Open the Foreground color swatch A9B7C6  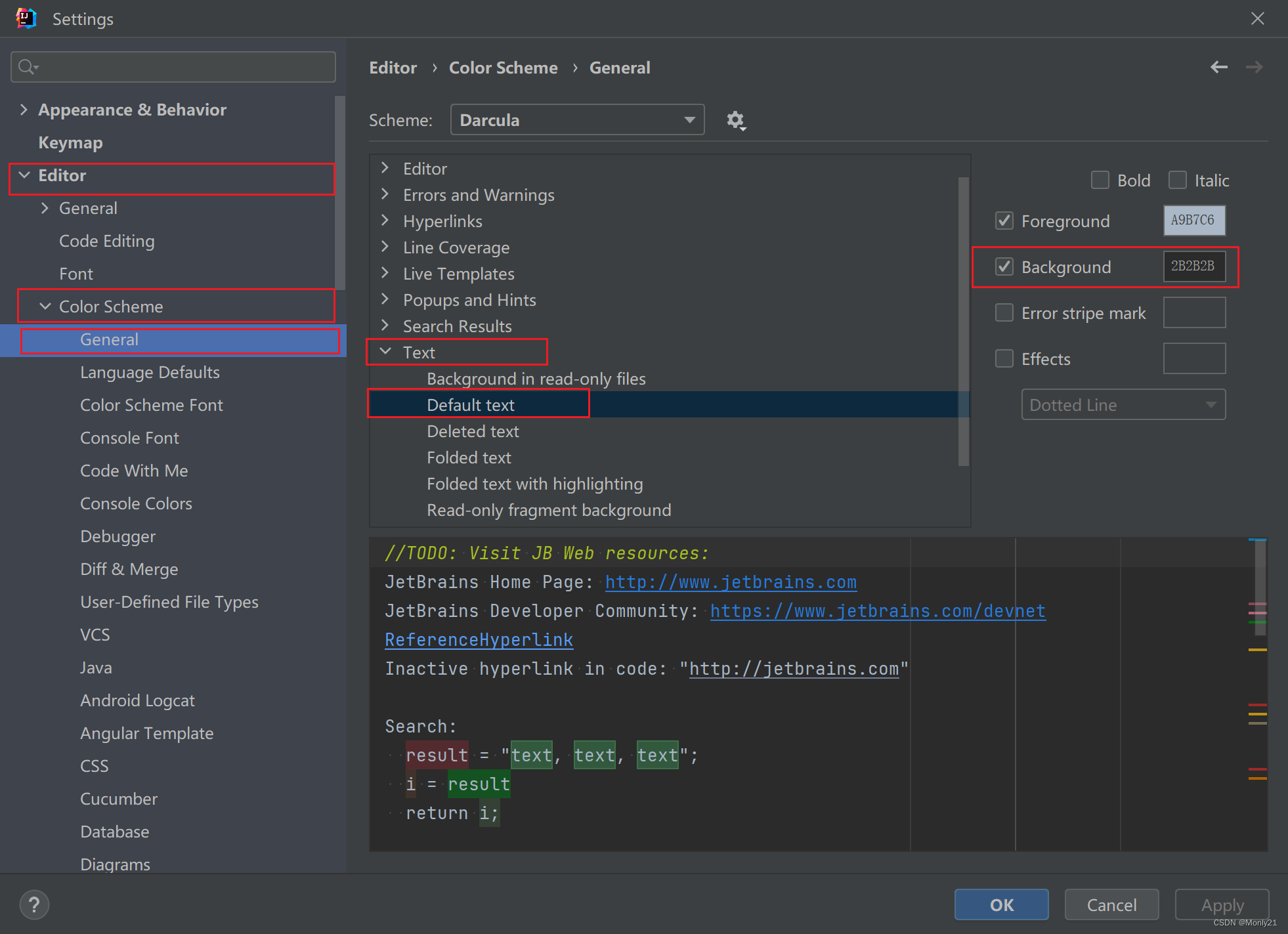point(1194,221)
